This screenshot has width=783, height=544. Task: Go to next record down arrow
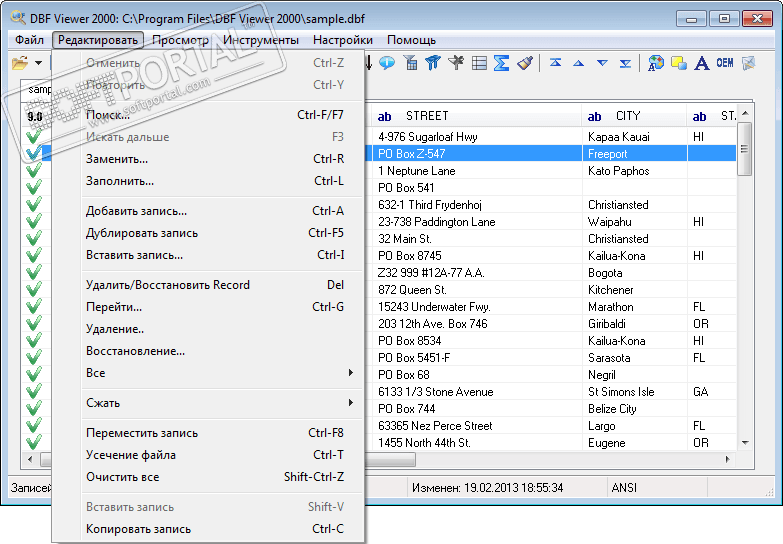coord(602,63)
